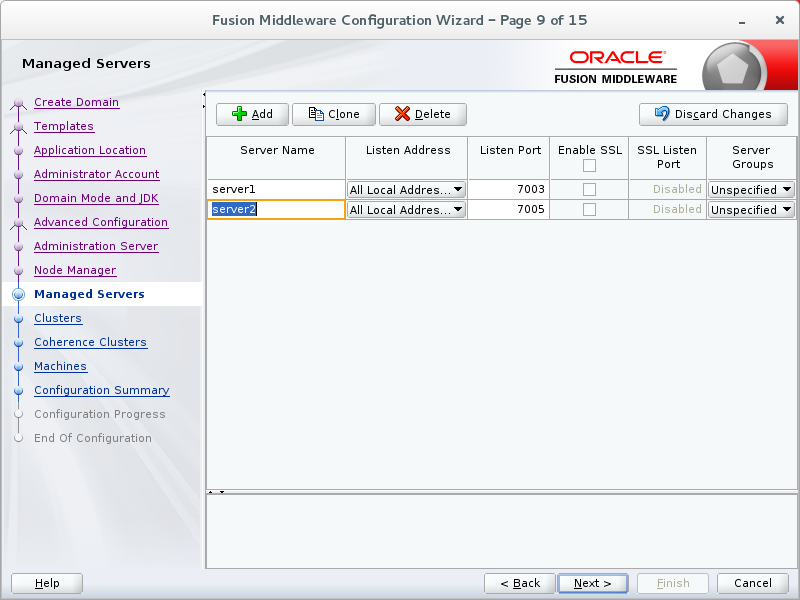Jump to Clusters step

pos(58,318)
